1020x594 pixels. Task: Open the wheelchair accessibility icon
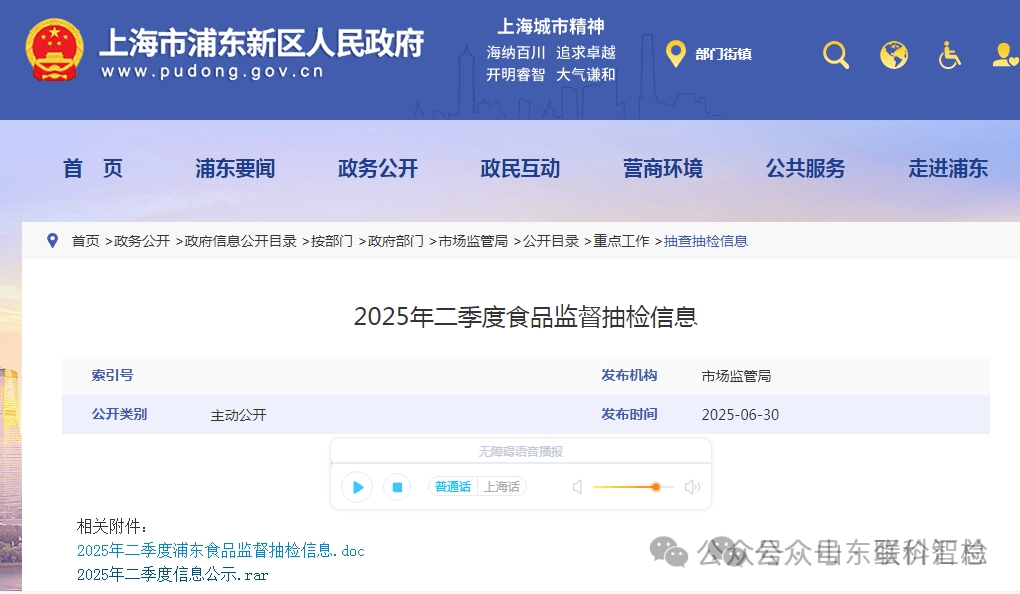coord(949,55)
